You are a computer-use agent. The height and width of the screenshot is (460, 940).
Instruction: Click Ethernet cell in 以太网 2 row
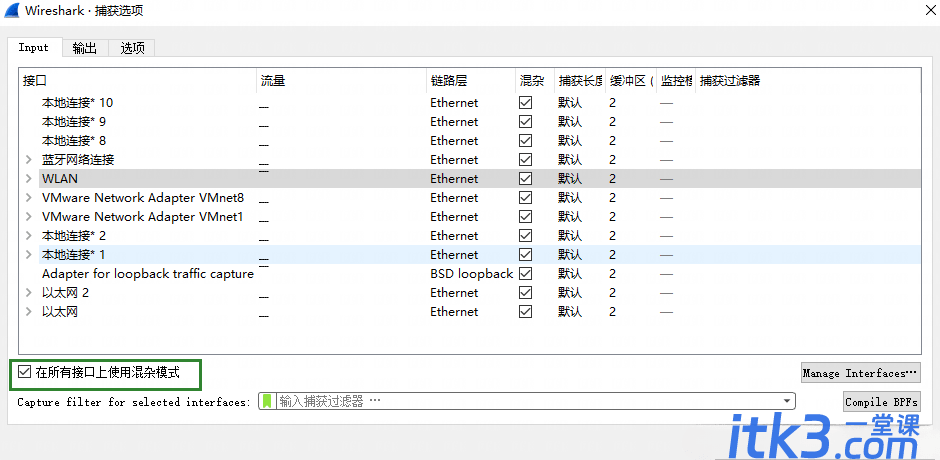coord(454,293)
